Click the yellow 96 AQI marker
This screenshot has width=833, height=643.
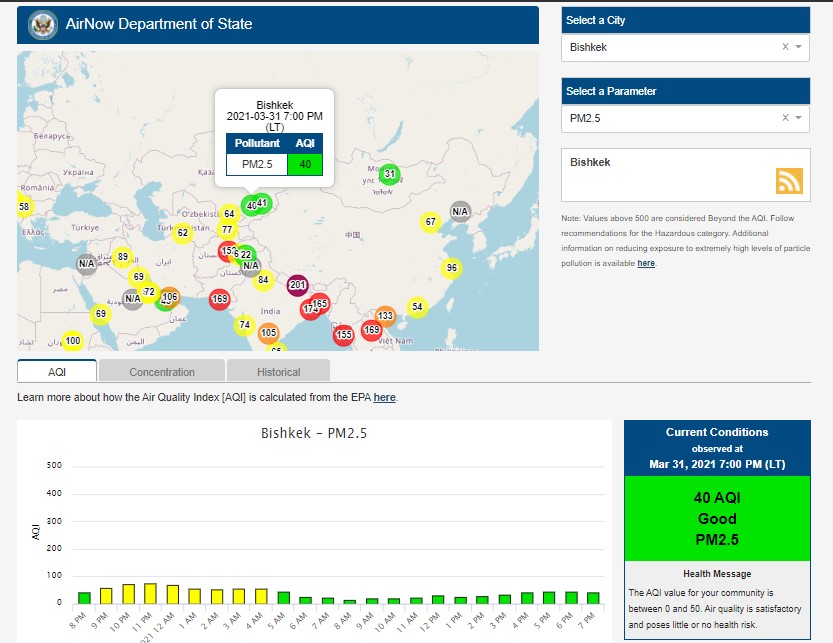(x=452, y=268)
